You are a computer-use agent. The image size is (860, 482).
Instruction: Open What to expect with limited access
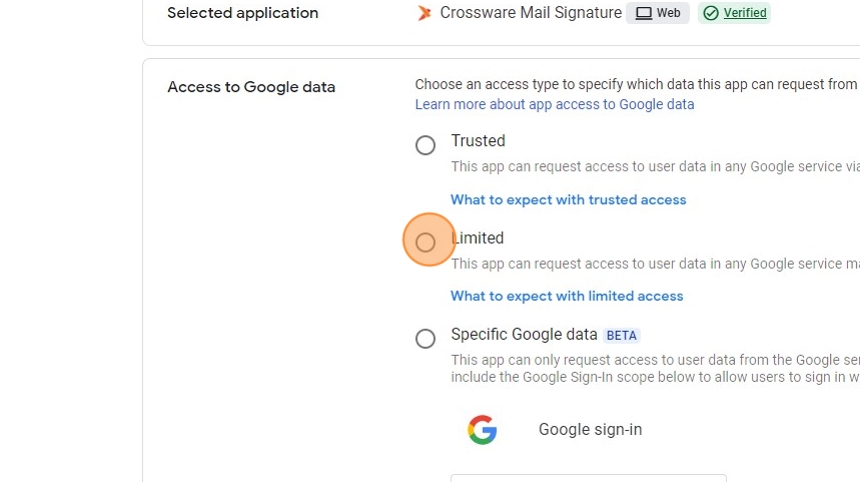(x=567, y=296)
